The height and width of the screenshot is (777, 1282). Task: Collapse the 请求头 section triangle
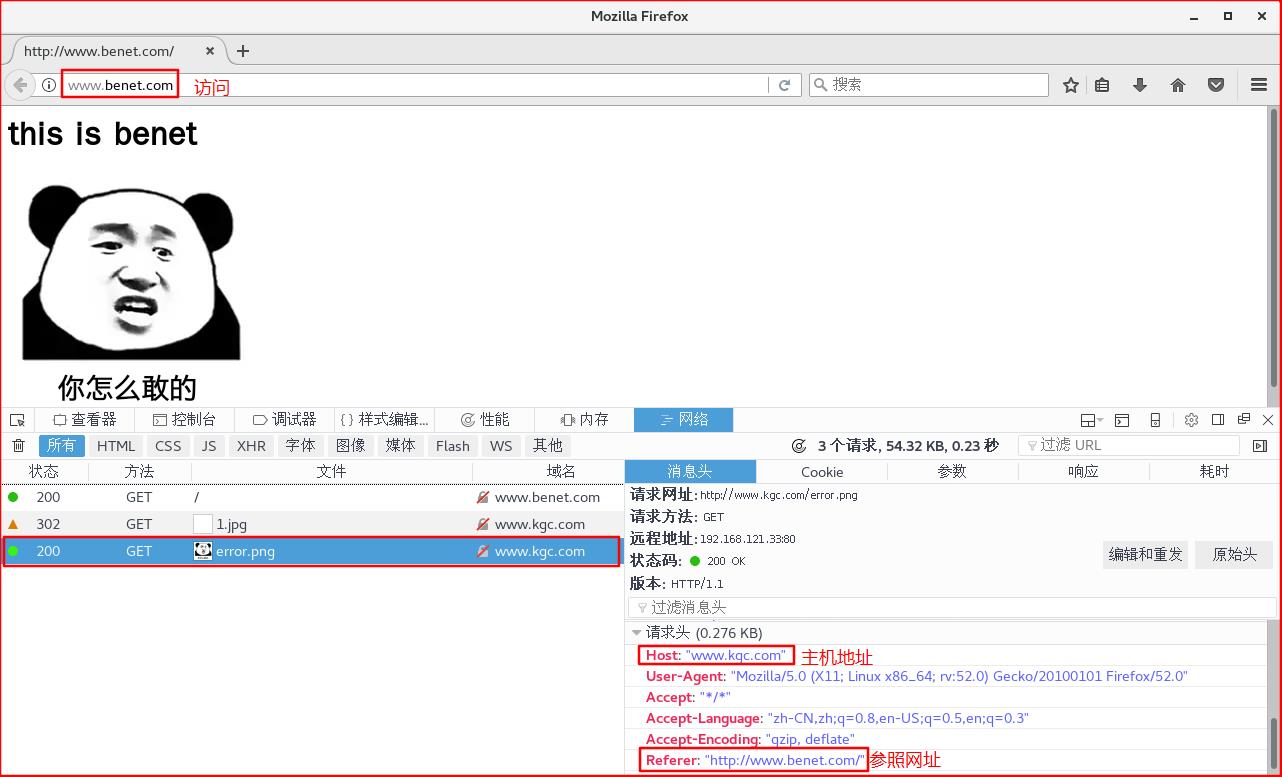tap(636, 633)
